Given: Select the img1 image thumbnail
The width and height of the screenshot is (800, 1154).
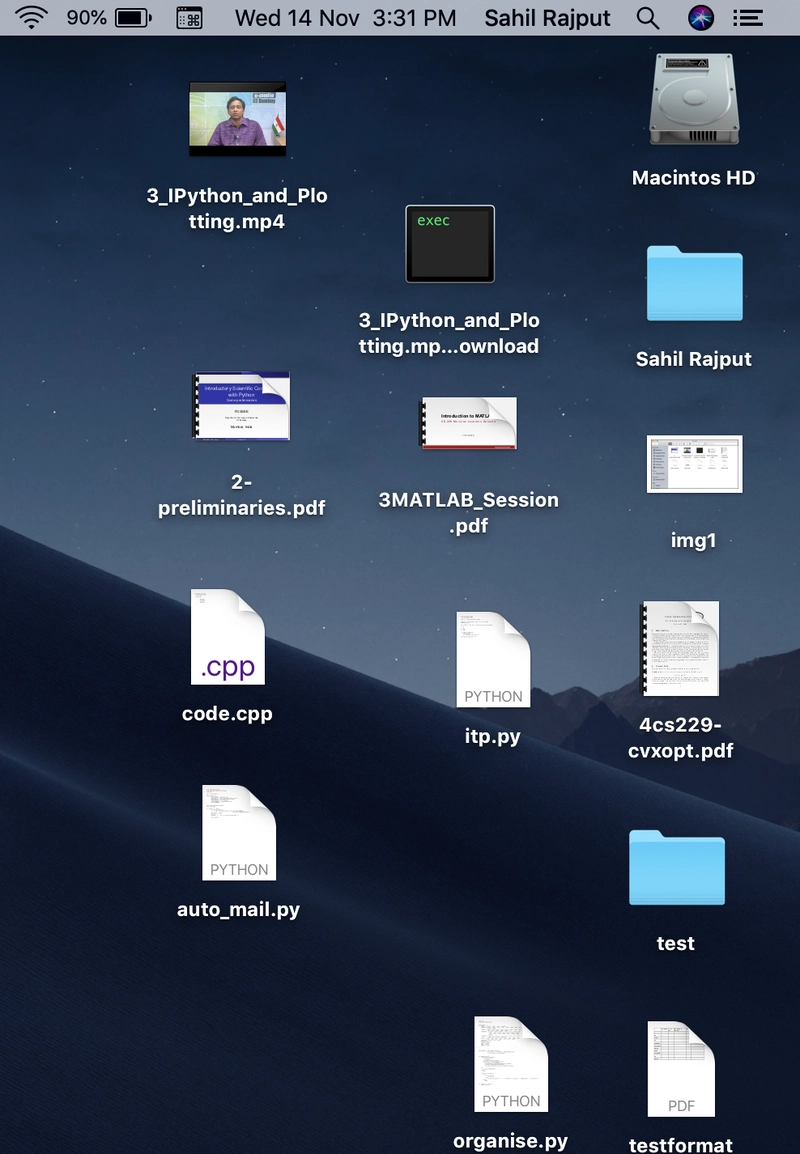Looking at the screenshot, I should click(x=694, y=464).
